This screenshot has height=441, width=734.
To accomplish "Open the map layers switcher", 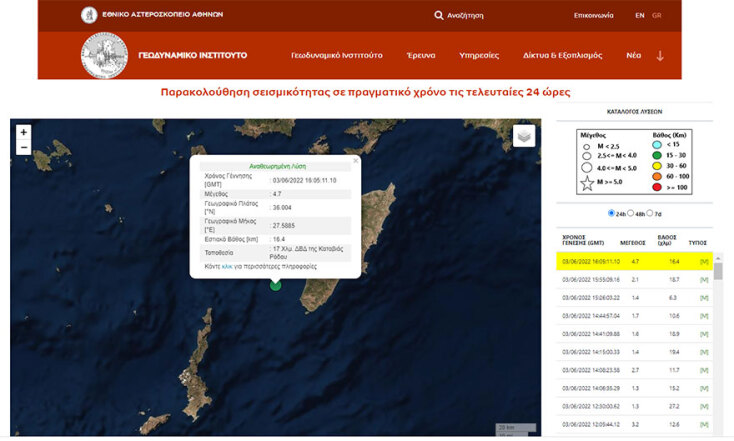I will [524, 136].
